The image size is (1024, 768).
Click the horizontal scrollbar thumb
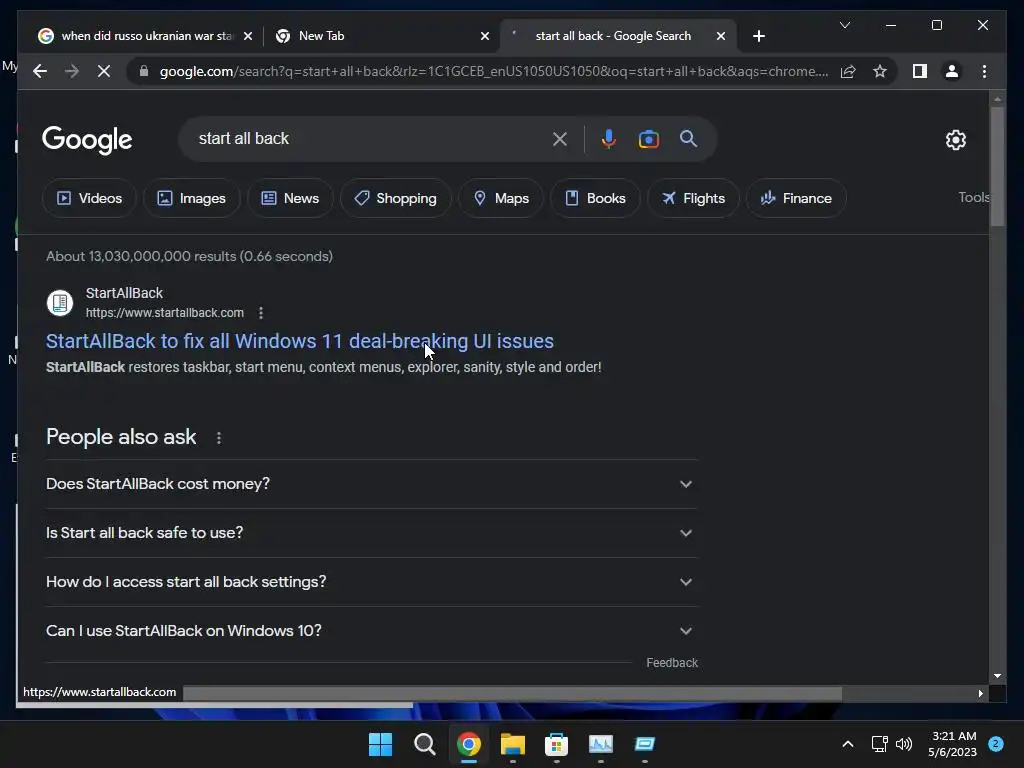tap(512, 694)
